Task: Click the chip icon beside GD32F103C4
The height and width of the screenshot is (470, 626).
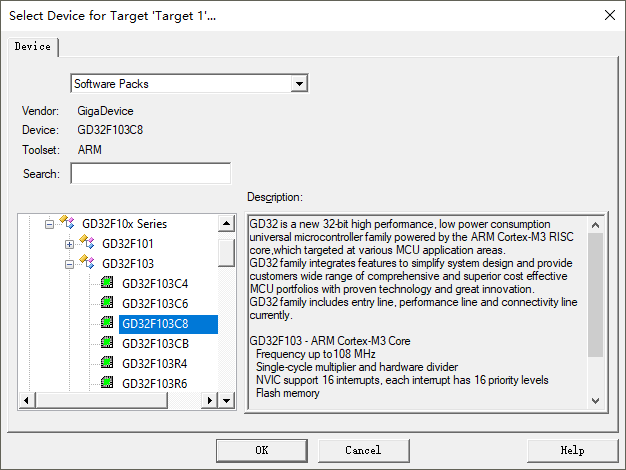Action: point(107,282)
